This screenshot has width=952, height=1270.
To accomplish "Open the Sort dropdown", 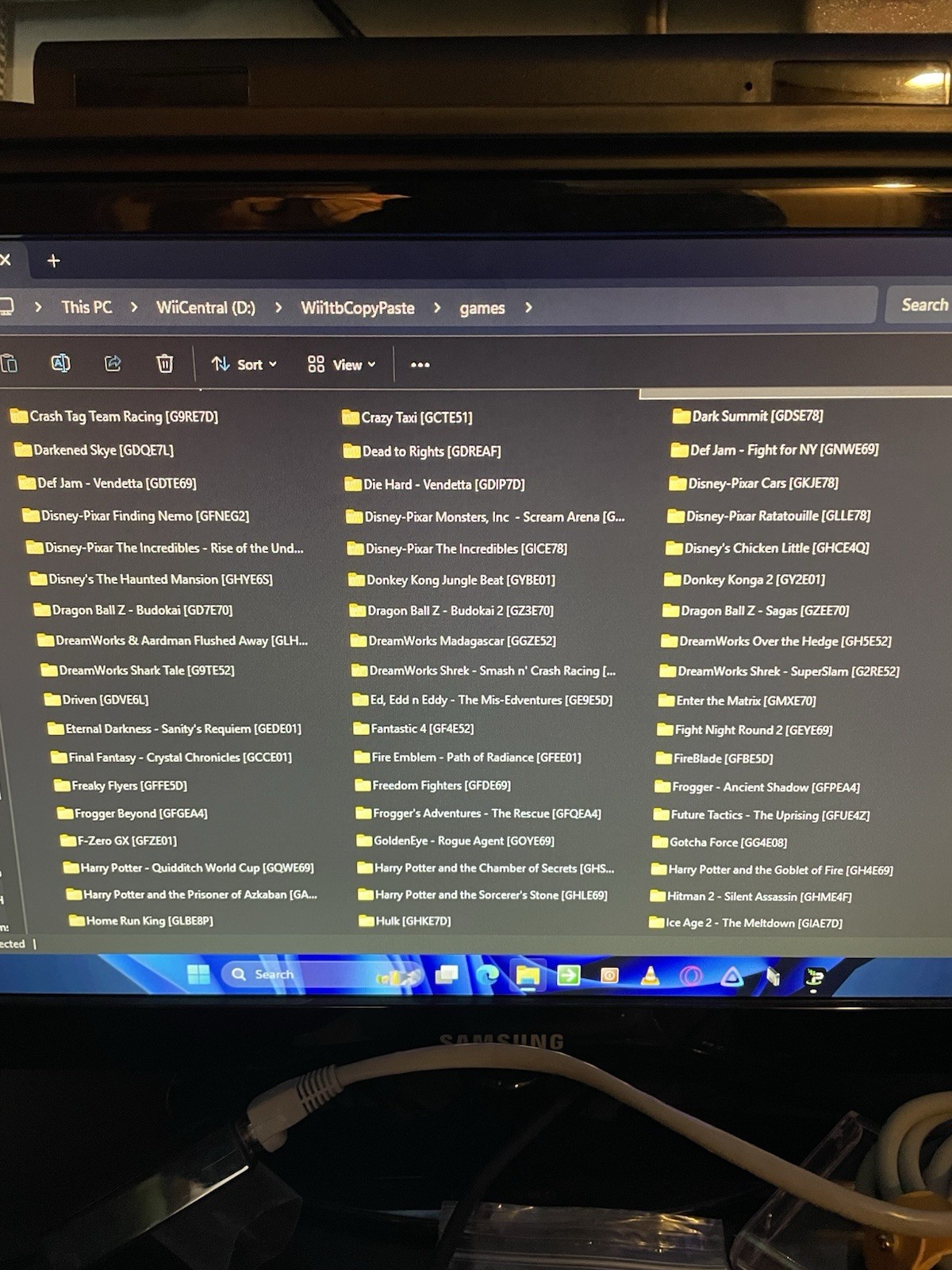I will (244, 364).
